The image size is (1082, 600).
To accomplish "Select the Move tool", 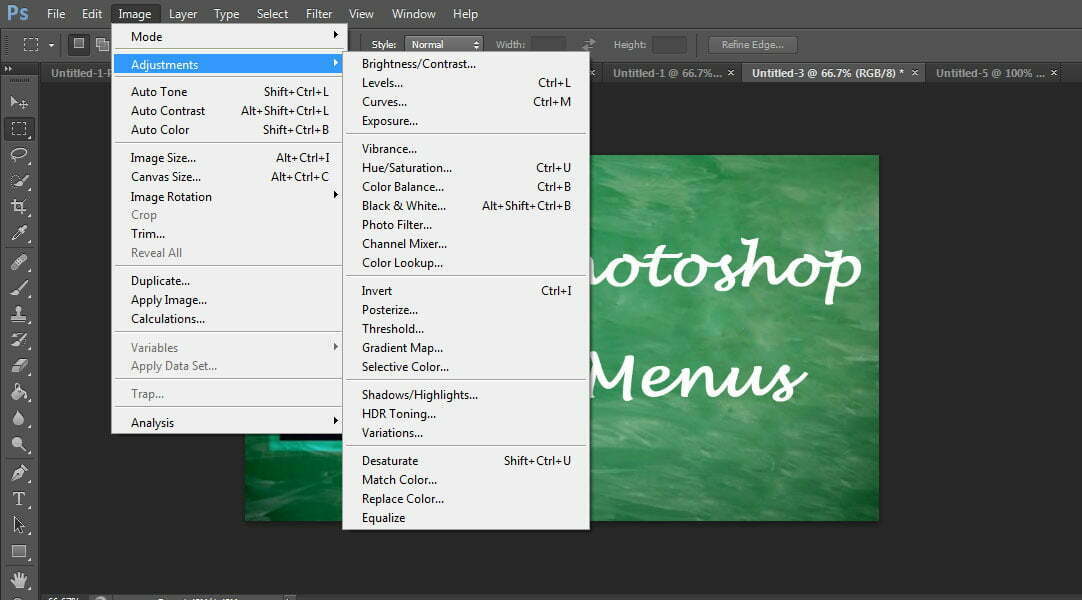I will pos(19,103).
